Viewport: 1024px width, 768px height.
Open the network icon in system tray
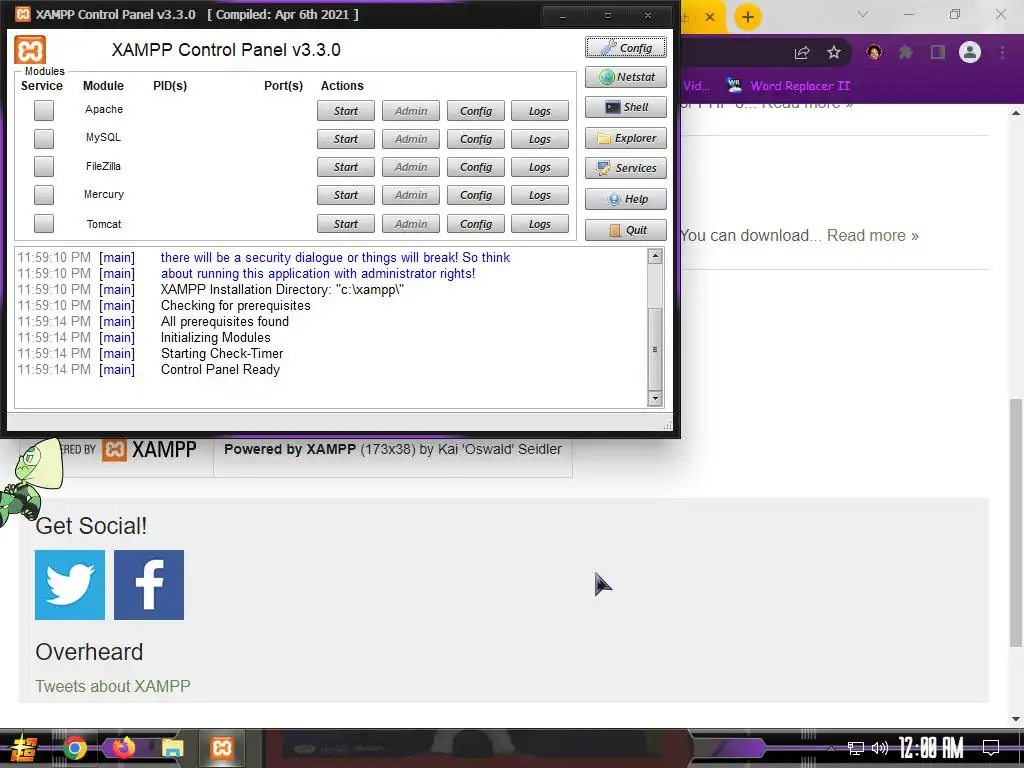coord(856,748)
